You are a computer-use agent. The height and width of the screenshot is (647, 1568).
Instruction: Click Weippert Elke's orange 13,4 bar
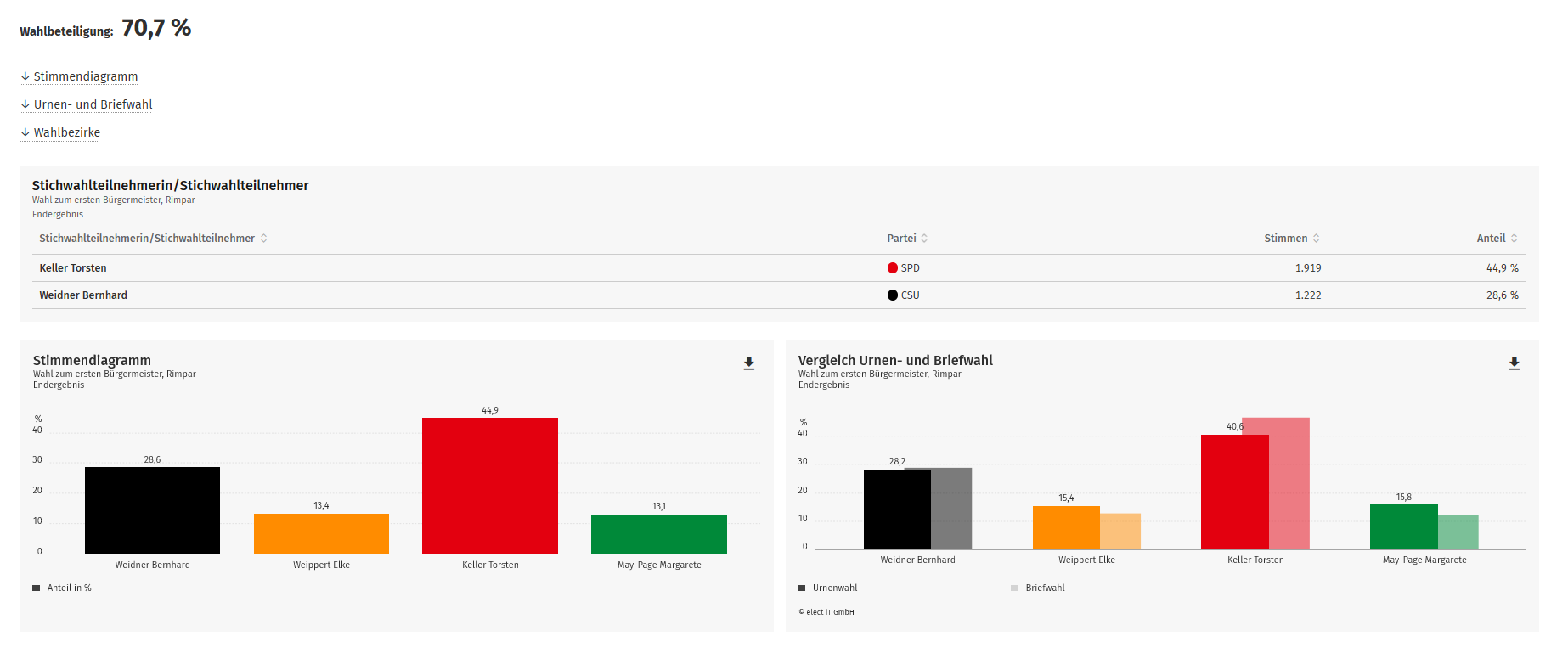[x=321, y=533]
